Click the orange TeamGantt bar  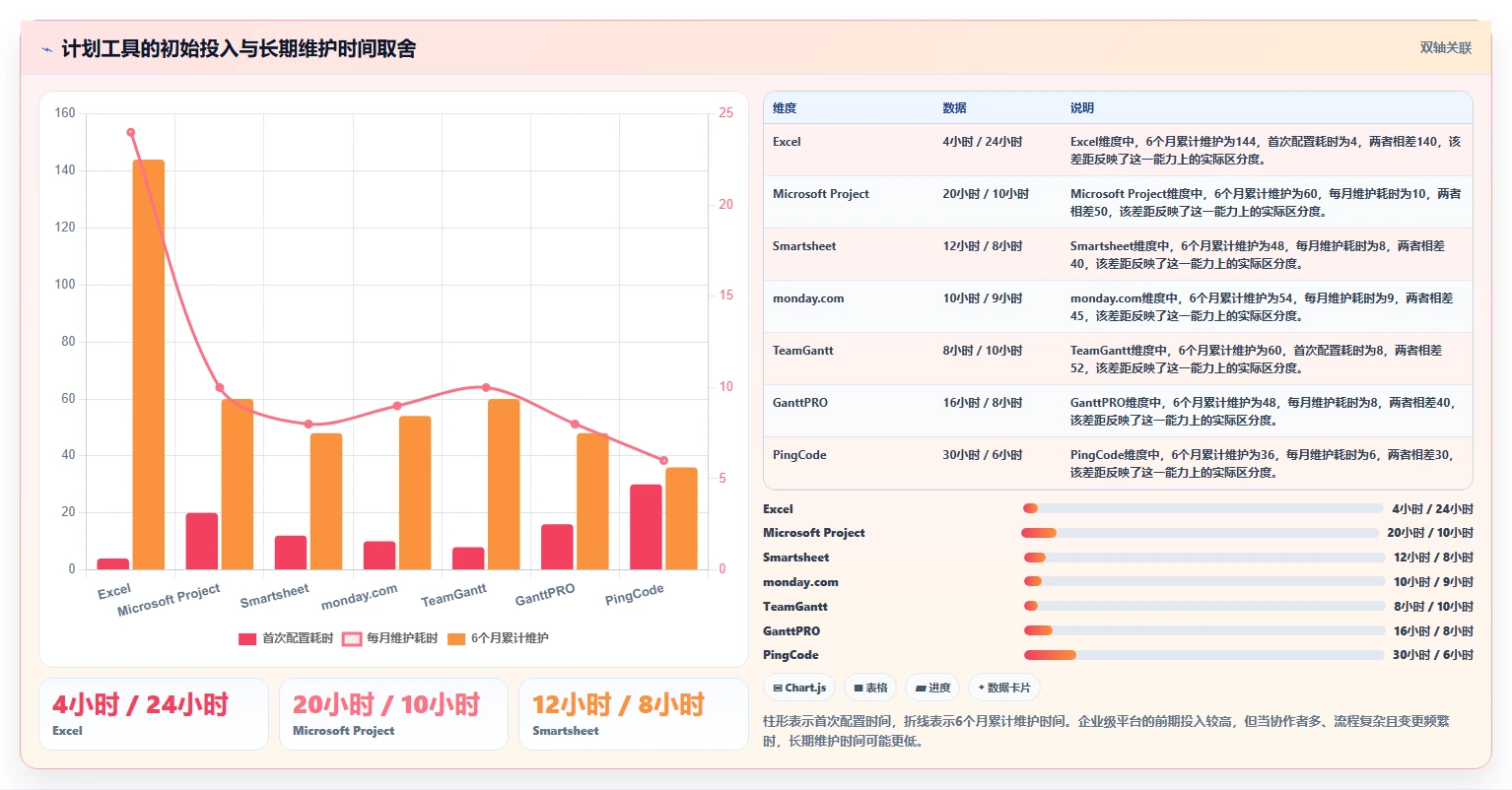tap(504, 484)
